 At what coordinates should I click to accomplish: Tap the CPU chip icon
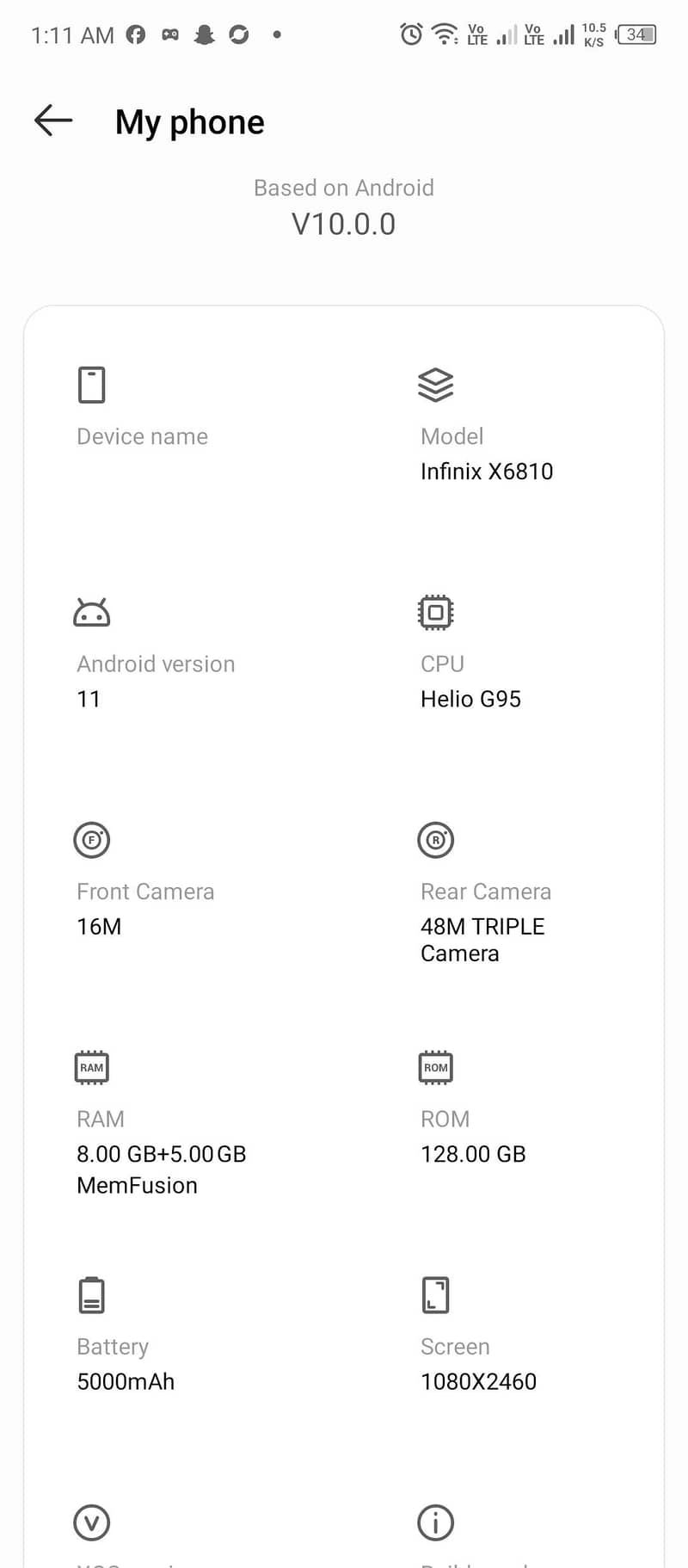(435, 613)
